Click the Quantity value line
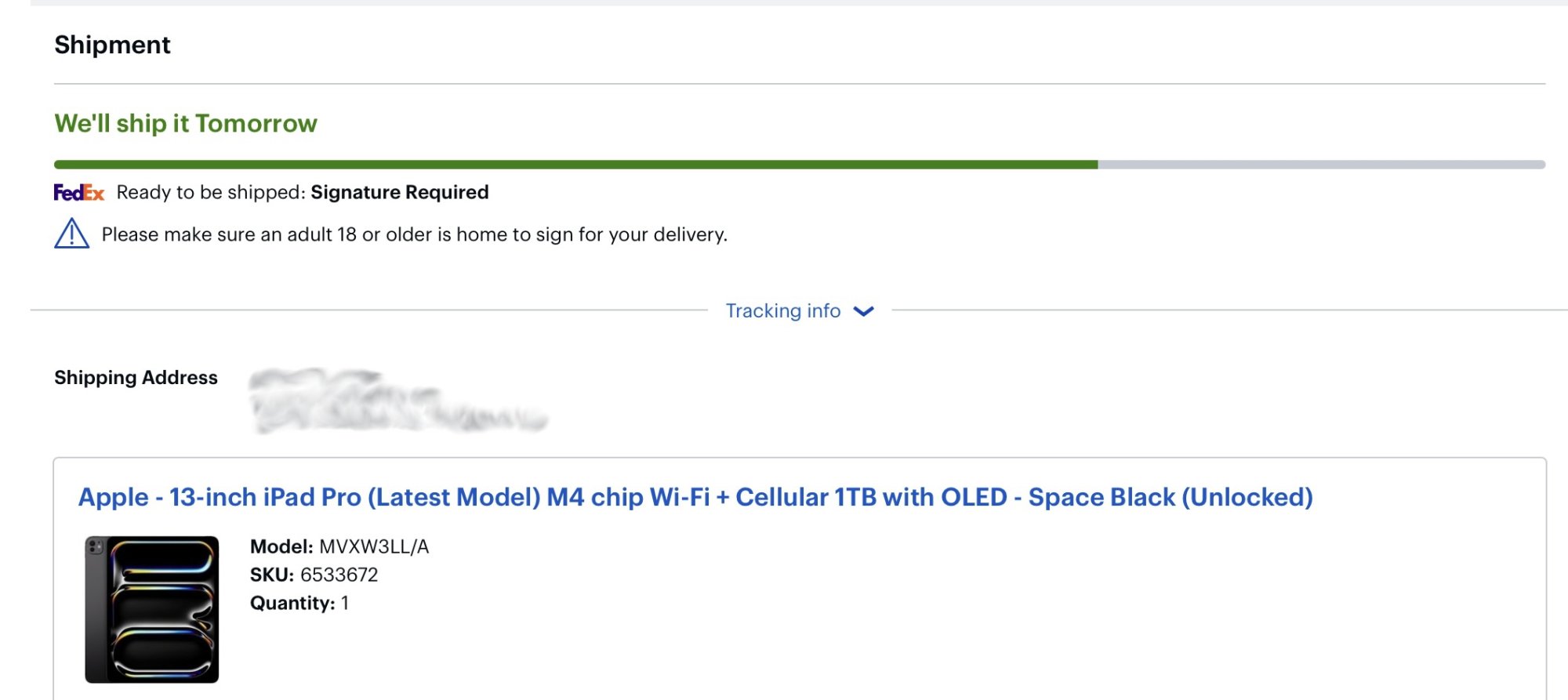Image resolution: width=1568 pixels, height=700 pixels. coord(299,603)
